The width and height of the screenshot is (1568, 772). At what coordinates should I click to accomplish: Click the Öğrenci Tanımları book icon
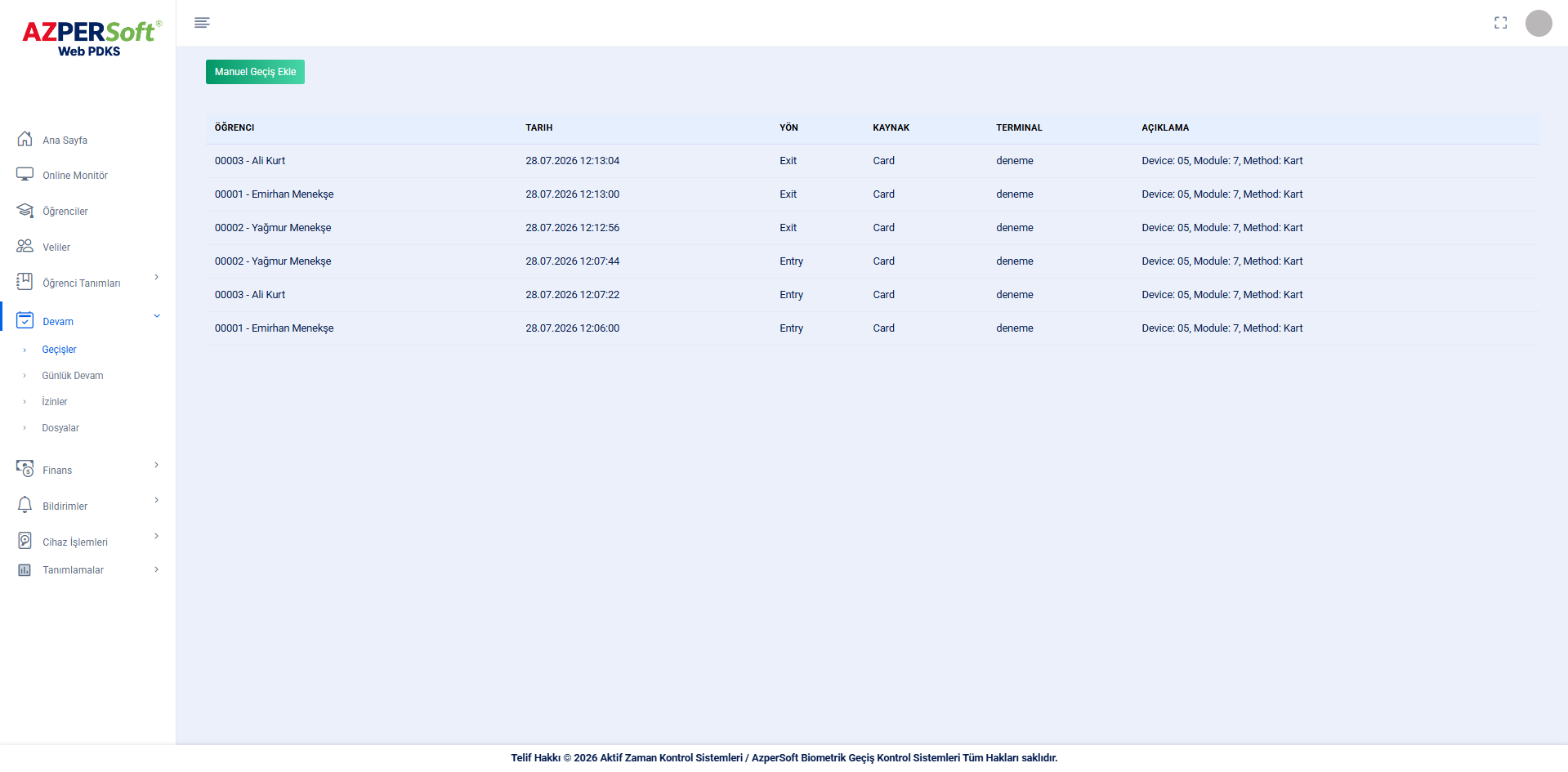[25, 282]
